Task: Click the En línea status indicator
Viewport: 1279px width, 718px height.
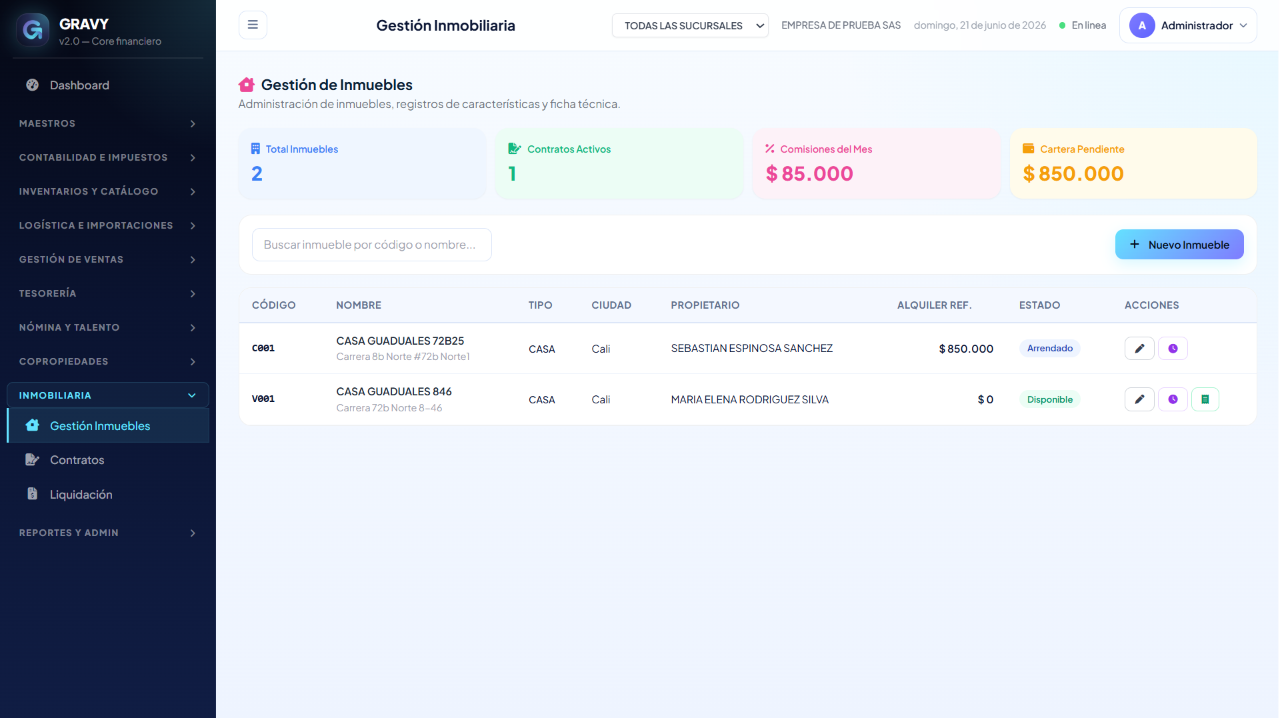Action: pyautogui.click(x=1083, y=25)
